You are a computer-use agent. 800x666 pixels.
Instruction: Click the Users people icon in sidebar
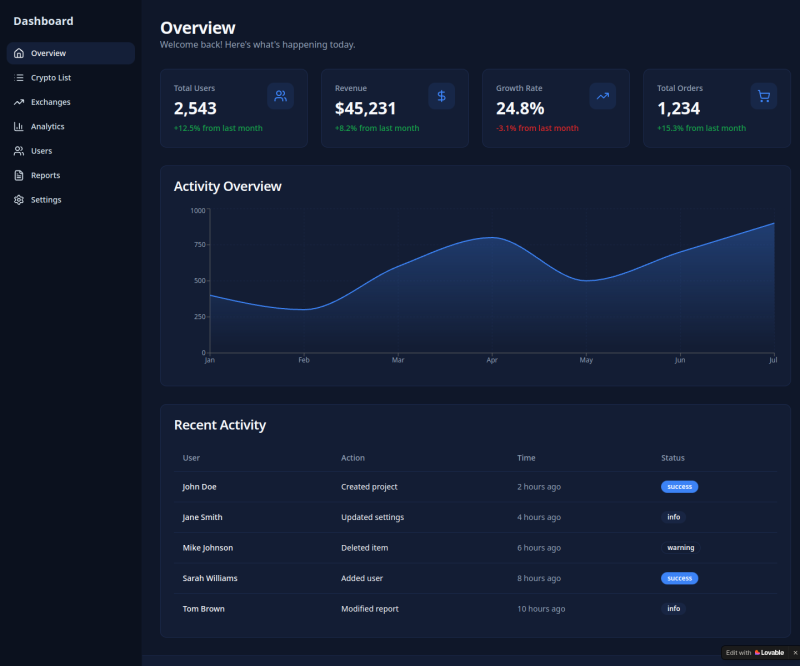[x=19, y=151]
